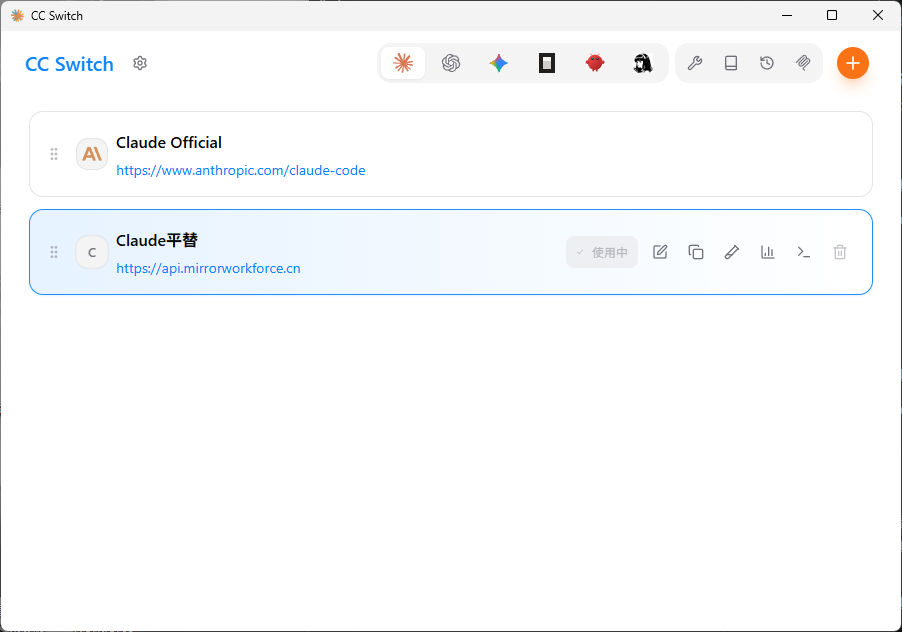Open settings gear next to CC Switch title

point(140,63)
